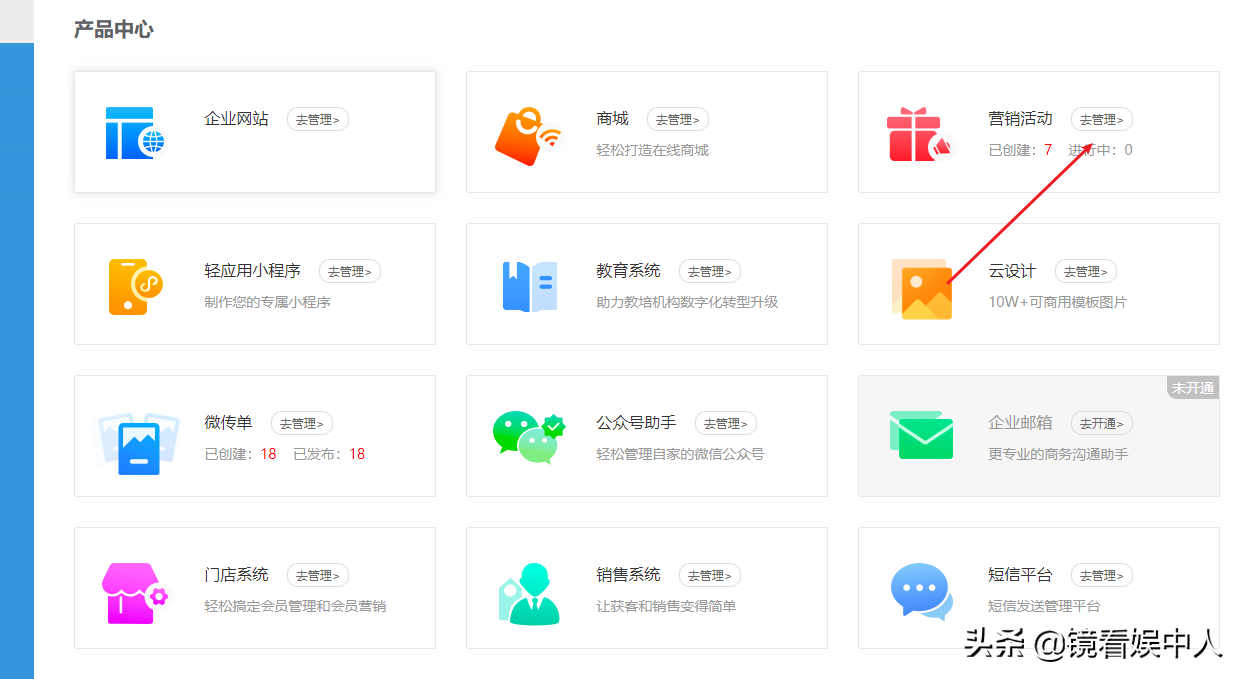This screenshot has height=679, width=1243.
Task: Click the 营销活动 gift icon
Action: click(x=919, y=131)
